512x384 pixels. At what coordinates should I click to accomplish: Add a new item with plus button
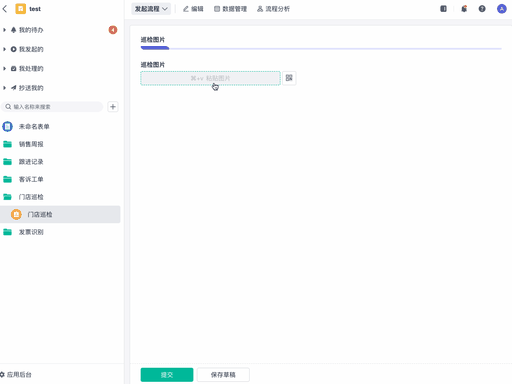point(113,107)
